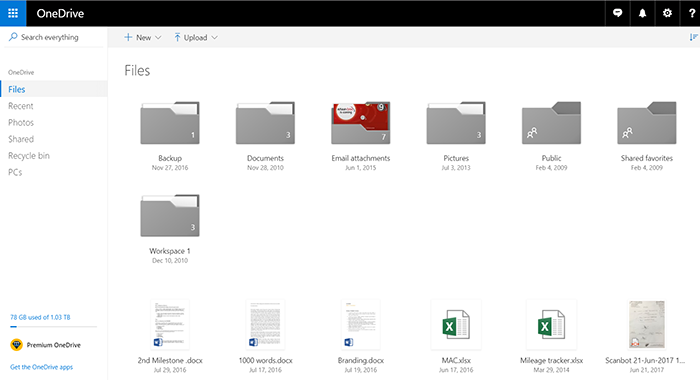Click the Shared favorites label

(647, 158)
